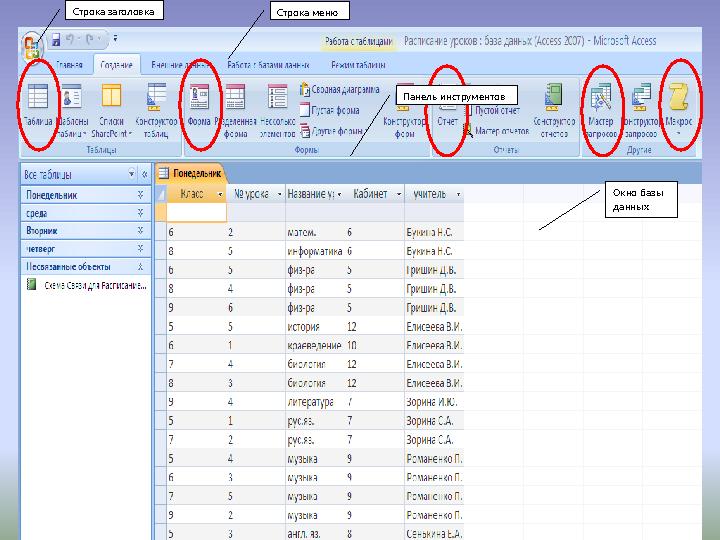
Task: Select the 'информатика' cell
Action: [315, 251]
